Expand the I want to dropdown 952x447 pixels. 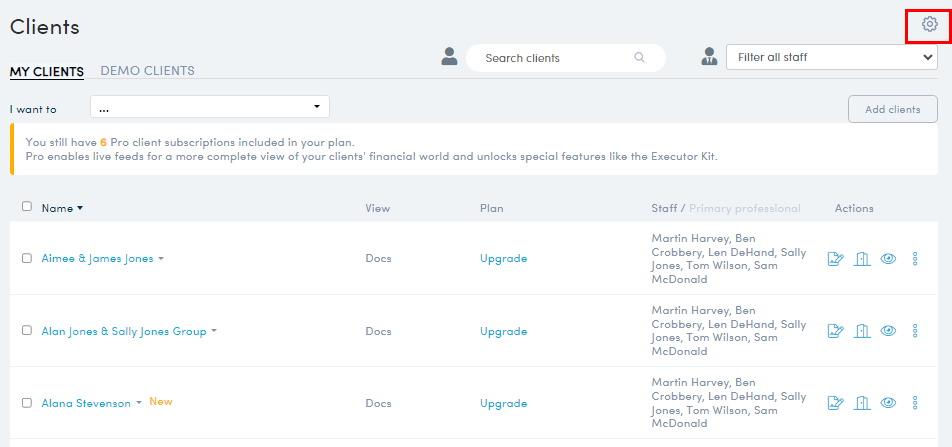(x=209, y=107)
